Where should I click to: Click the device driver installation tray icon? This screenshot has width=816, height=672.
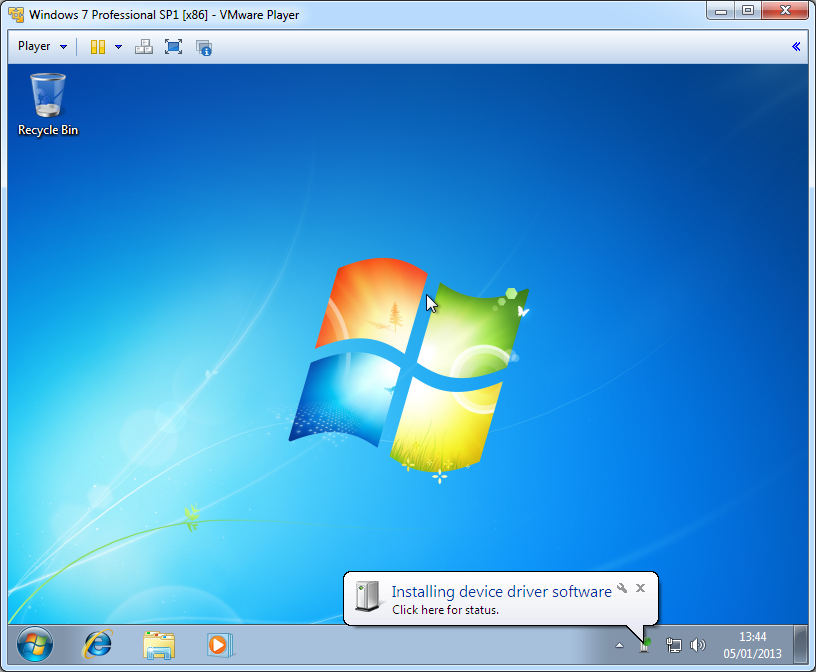click(x=646, y=645)
